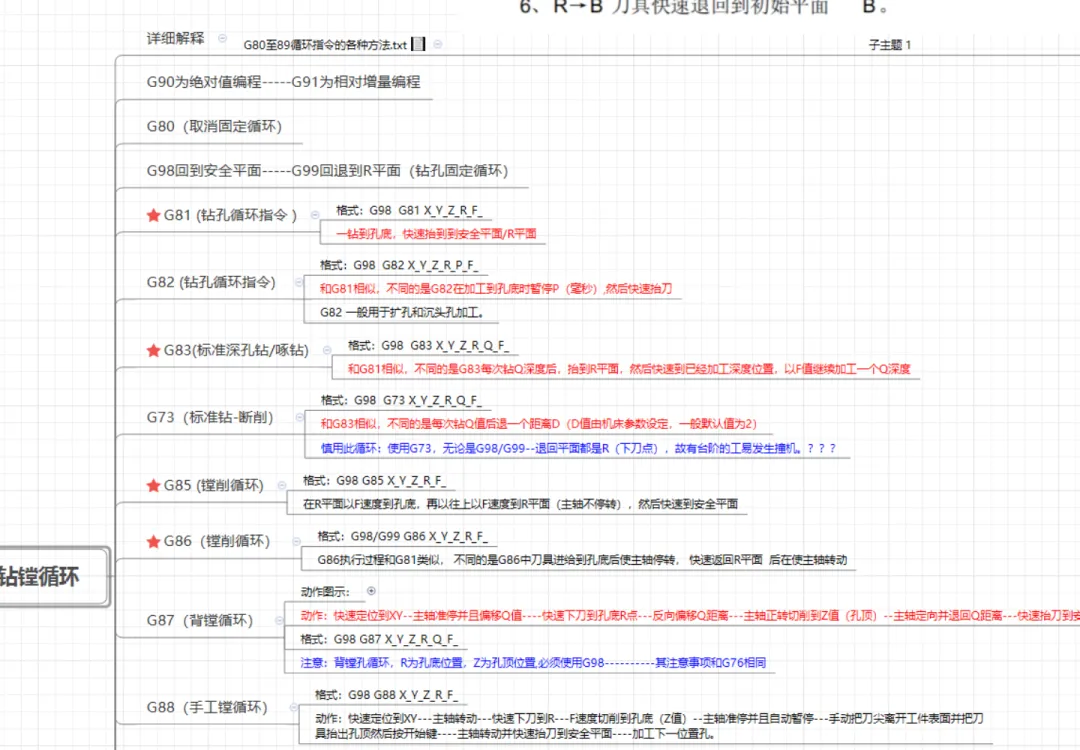Image resolution: width=1080 pixels, height=750 pixels.
Task: Click format text 格式: G98 G87 X_Y_Z_R_Q_F_
Action: 380,640
